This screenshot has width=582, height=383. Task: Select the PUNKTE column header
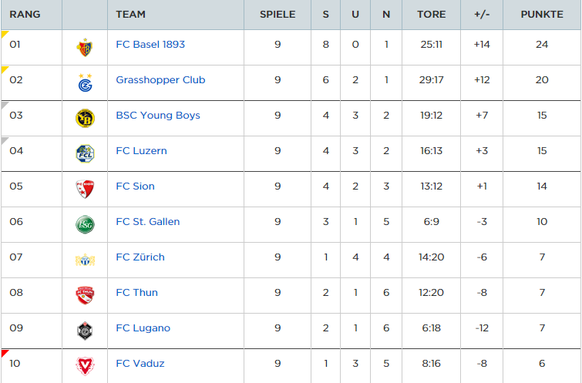point(542,14)
